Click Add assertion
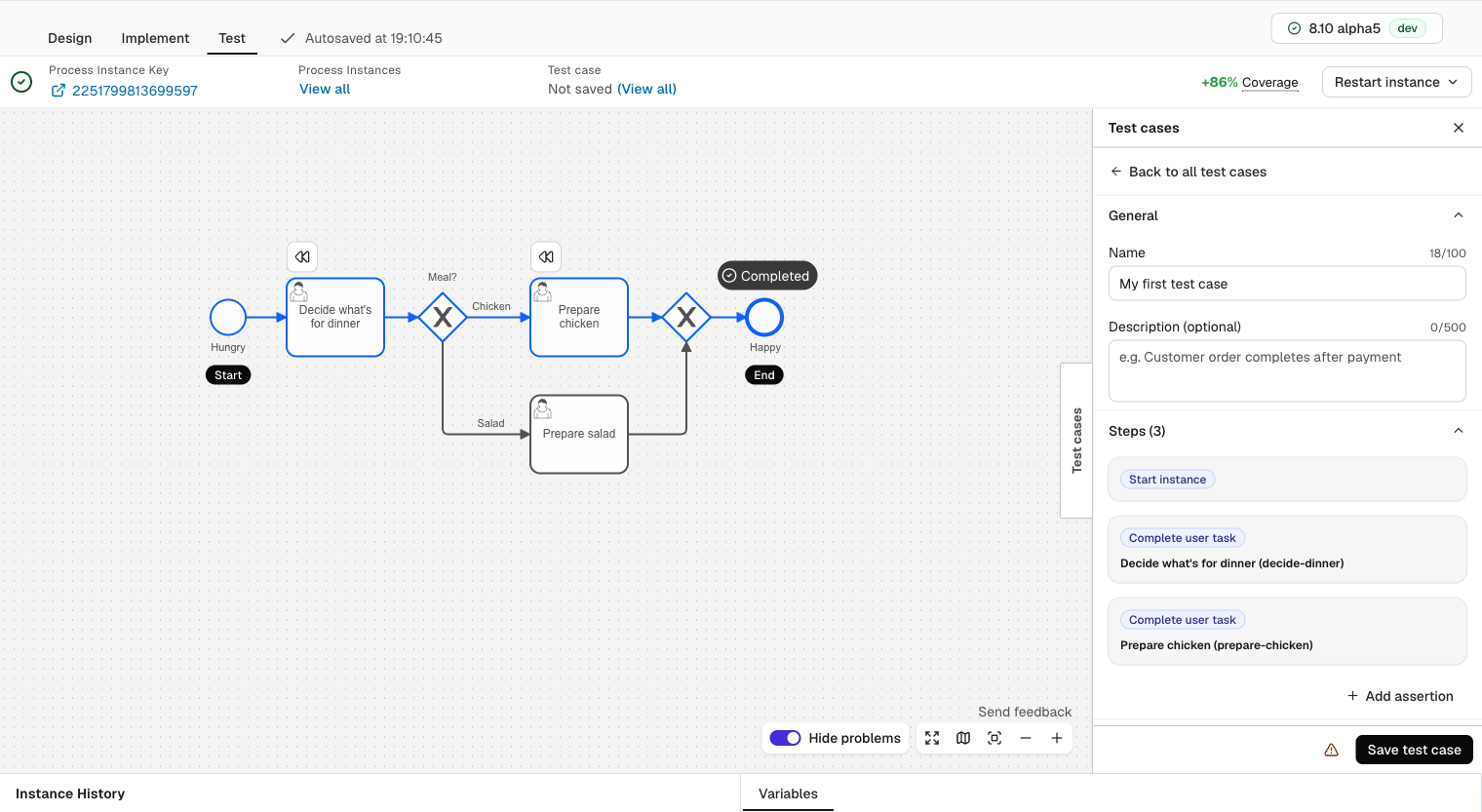This screenshot has width=1482, height=812. [x=1400, y=696]
